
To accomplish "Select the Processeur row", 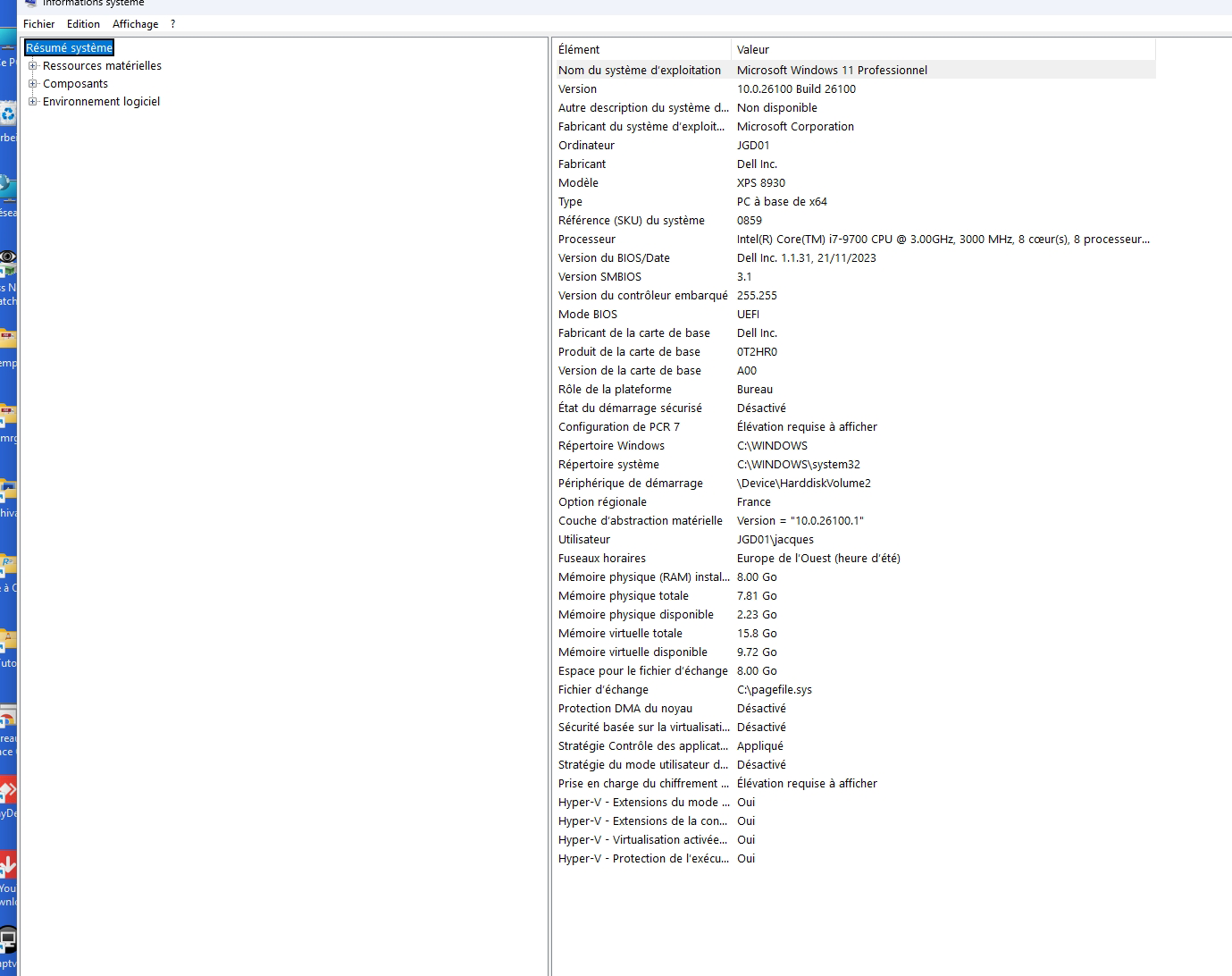I will 854,240.
